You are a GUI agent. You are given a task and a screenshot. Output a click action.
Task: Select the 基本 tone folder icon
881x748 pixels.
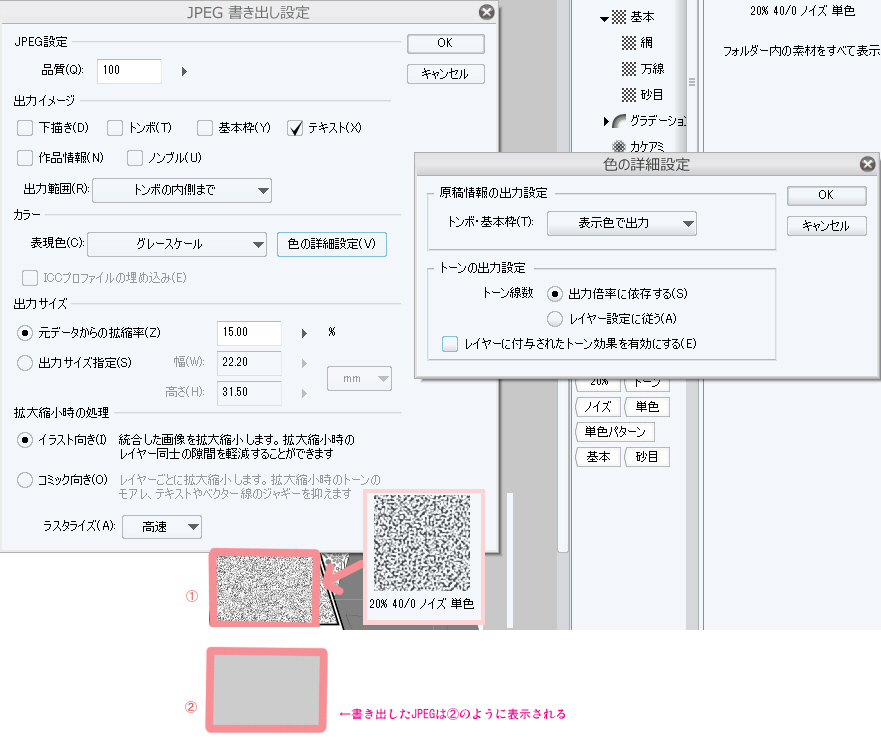pos(619,17)
